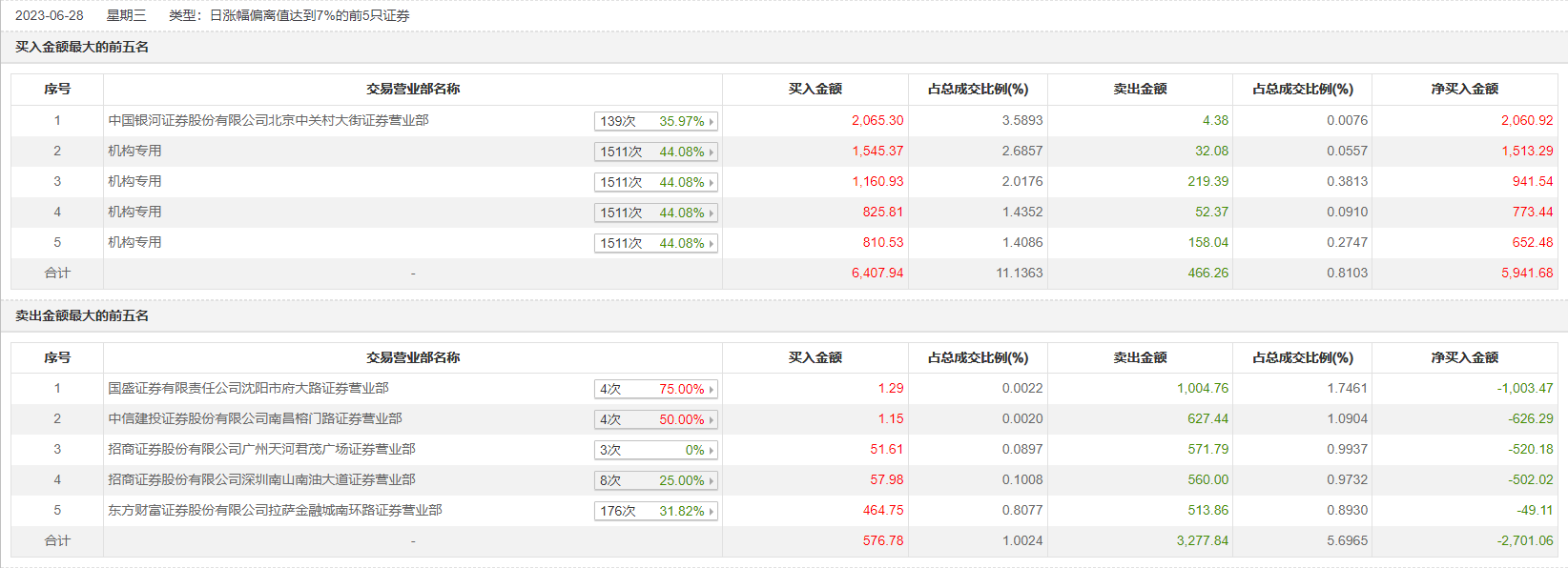The width and height of the screenshot is (1568, 568).
Task: Open 招商证券广州天河君茂广场证券营业部 link
Action: tap(261, 449)
